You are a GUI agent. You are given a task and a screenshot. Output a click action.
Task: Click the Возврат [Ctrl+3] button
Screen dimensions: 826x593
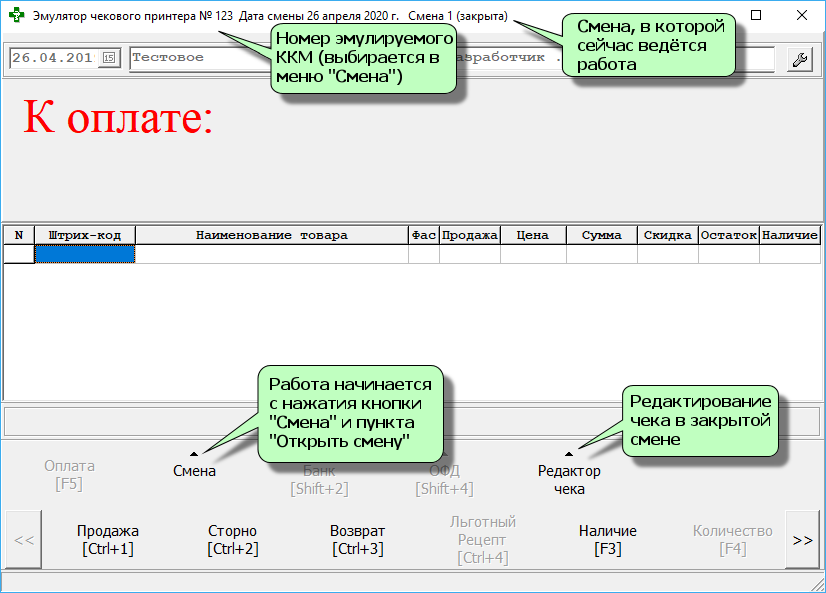coord(357,540)
